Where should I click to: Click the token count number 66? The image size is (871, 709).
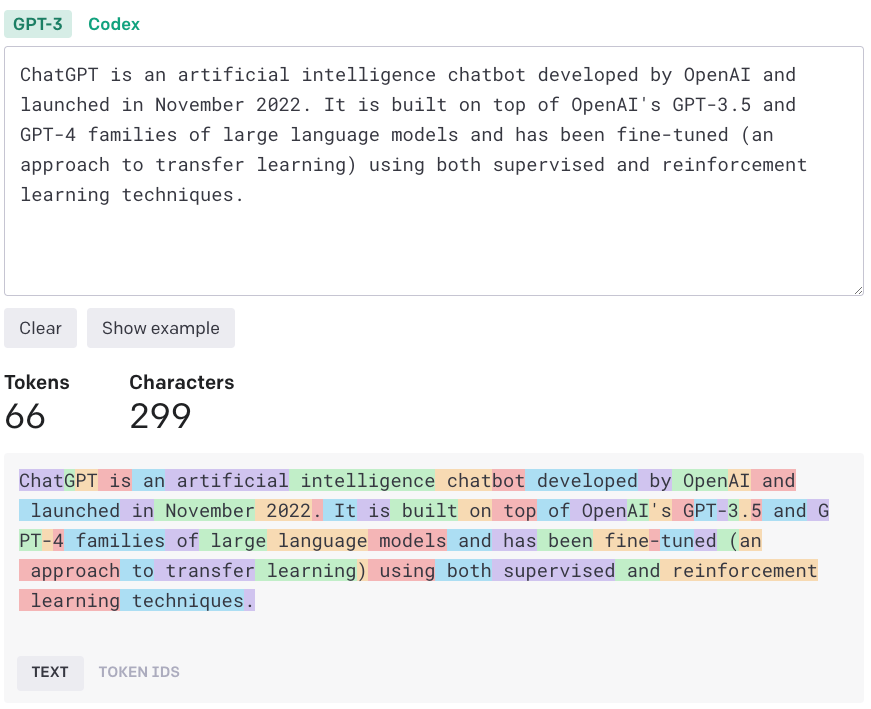(x=25, y=416)
